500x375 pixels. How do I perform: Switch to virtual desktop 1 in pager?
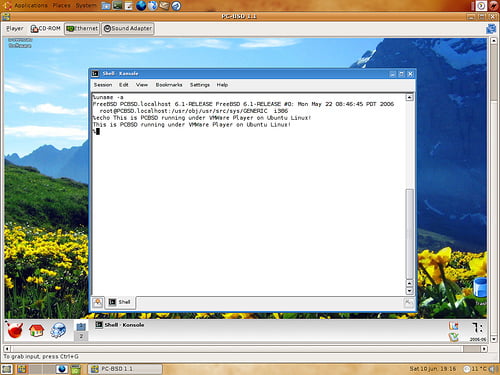pos(81,327)
